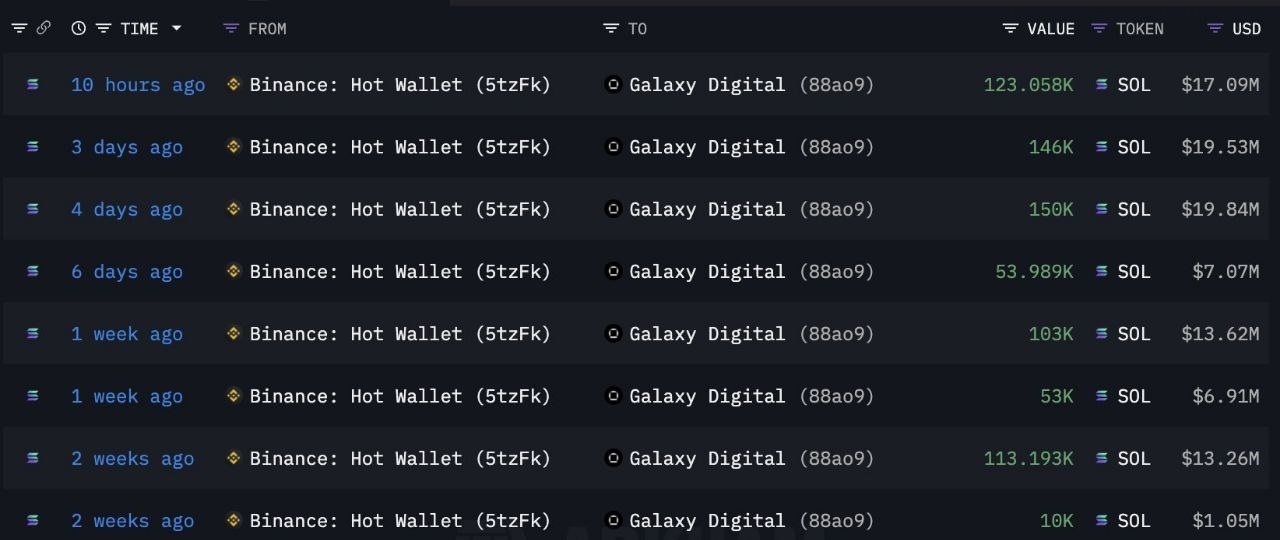Click SOL token icon in the 53.989K row
Viewport: 1280px width, 540px height.
pos(1102,271)
